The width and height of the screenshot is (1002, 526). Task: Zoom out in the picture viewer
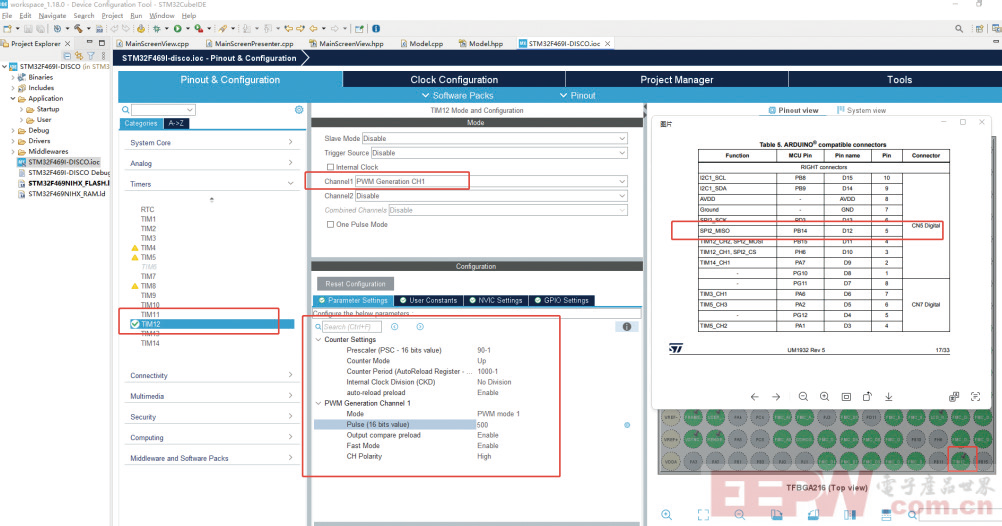[803, 397]
